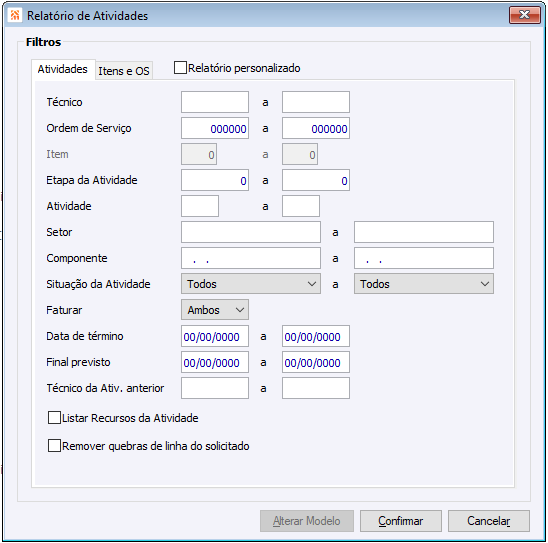Focus the second Técnico input field
The height and width of the screenshot is (543, 548).
pos(316,102)
